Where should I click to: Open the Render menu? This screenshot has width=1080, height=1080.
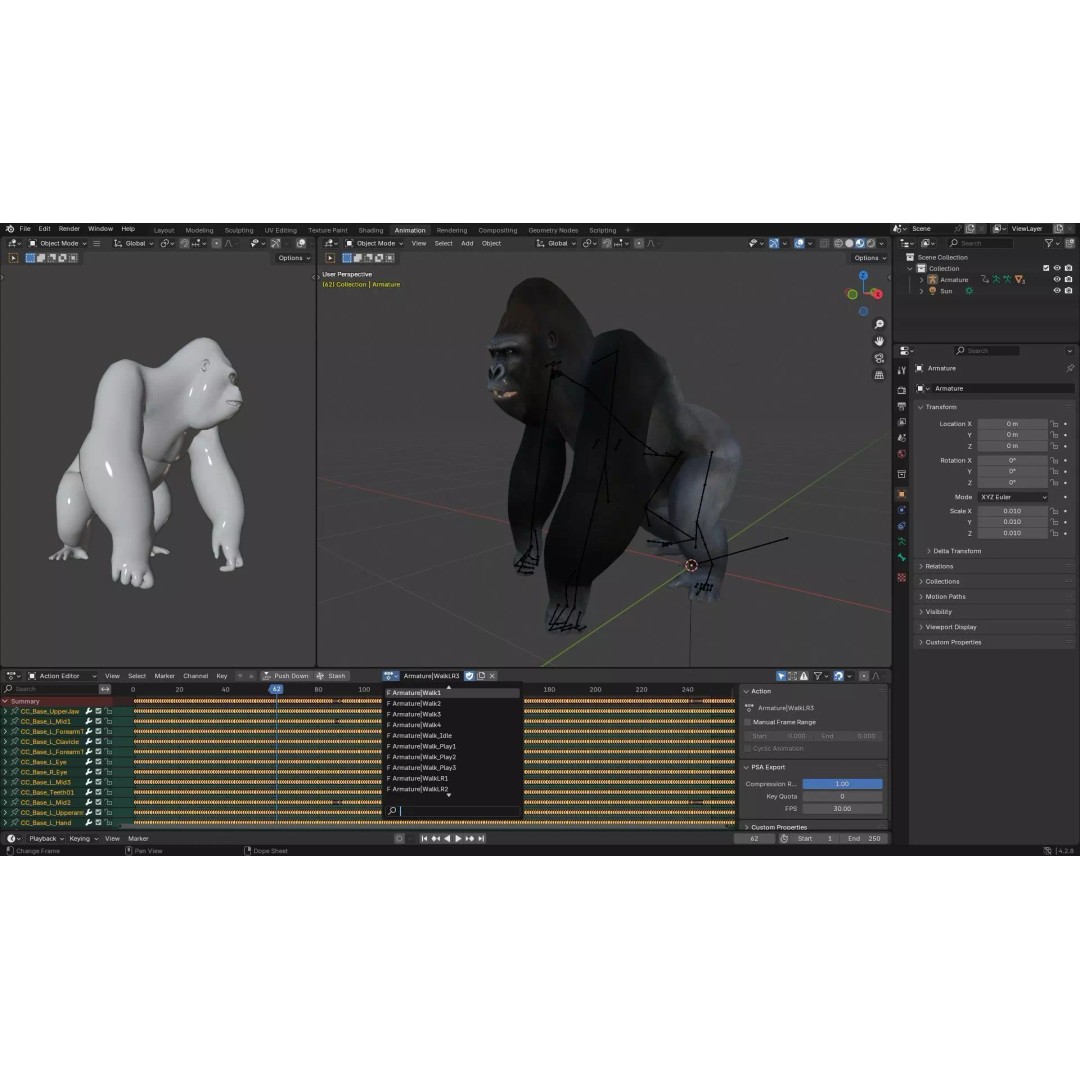69,229
